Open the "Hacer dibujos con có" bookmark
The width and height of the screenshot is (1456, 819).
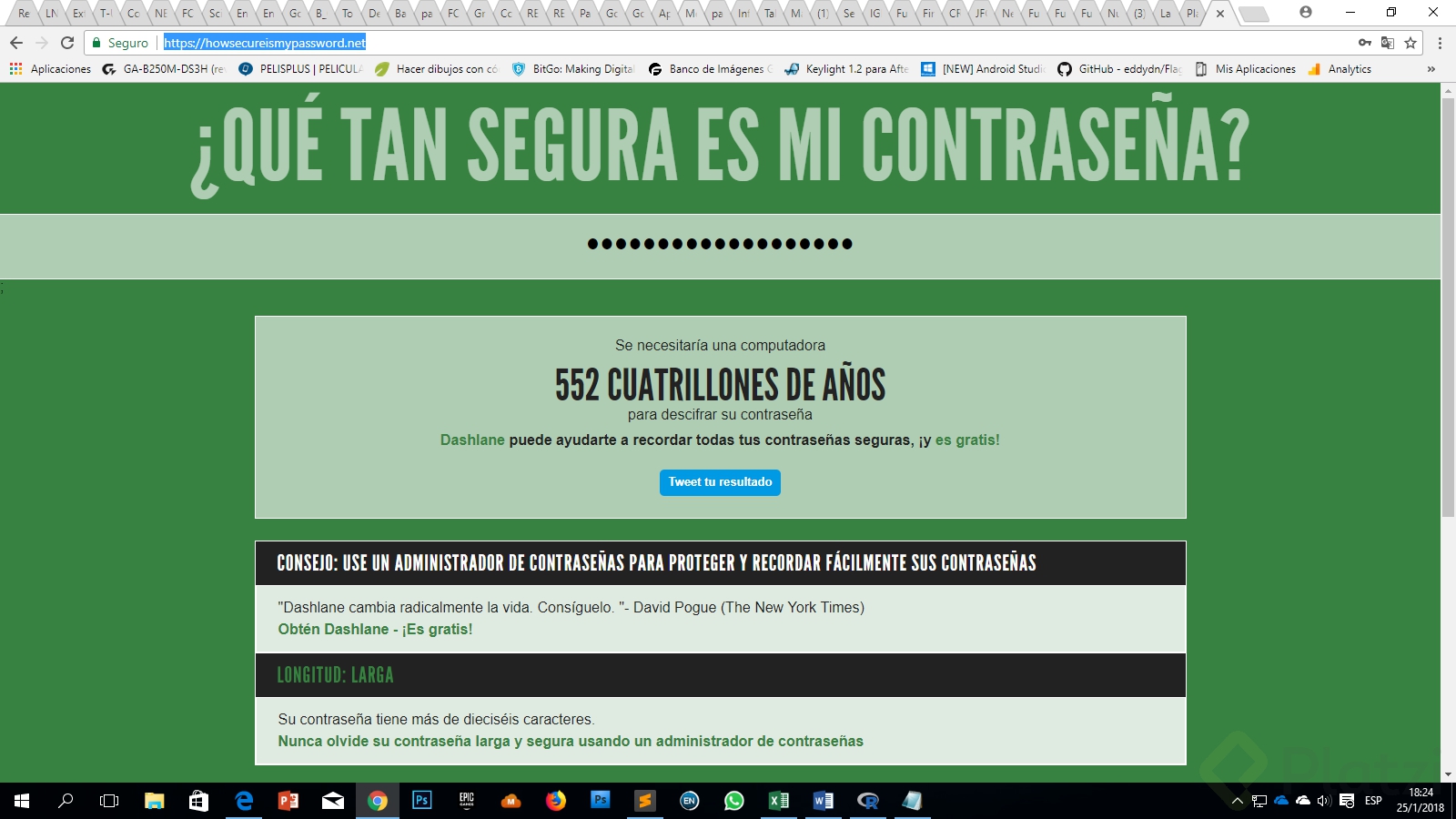[x=437, y=69]
